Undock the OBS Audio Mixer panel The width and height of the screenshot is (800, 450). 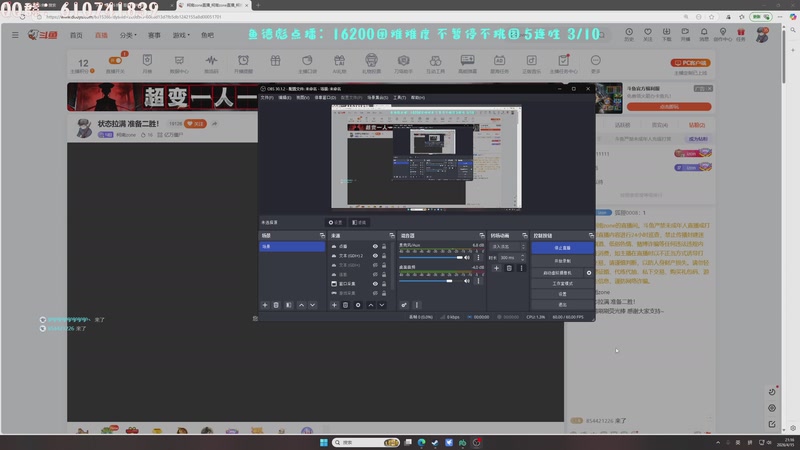[x=482, y=236]
